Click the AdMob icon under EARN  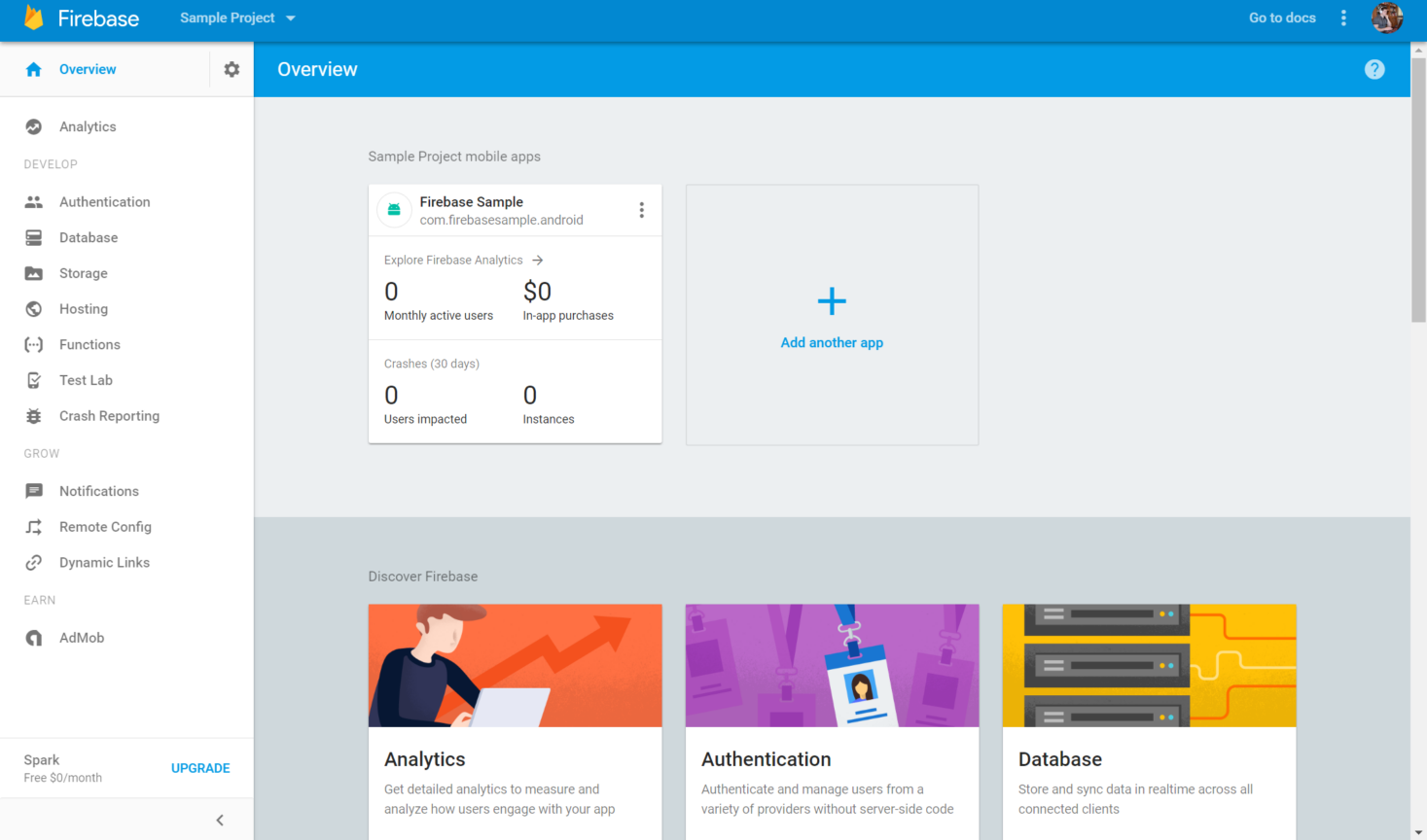[x=35, y=637]
